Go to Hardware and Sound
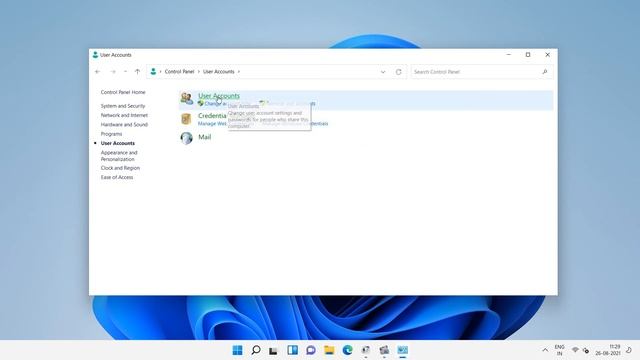Image resolution: width=640 pixels, height=360 pixels. click(x=124, y=124)
